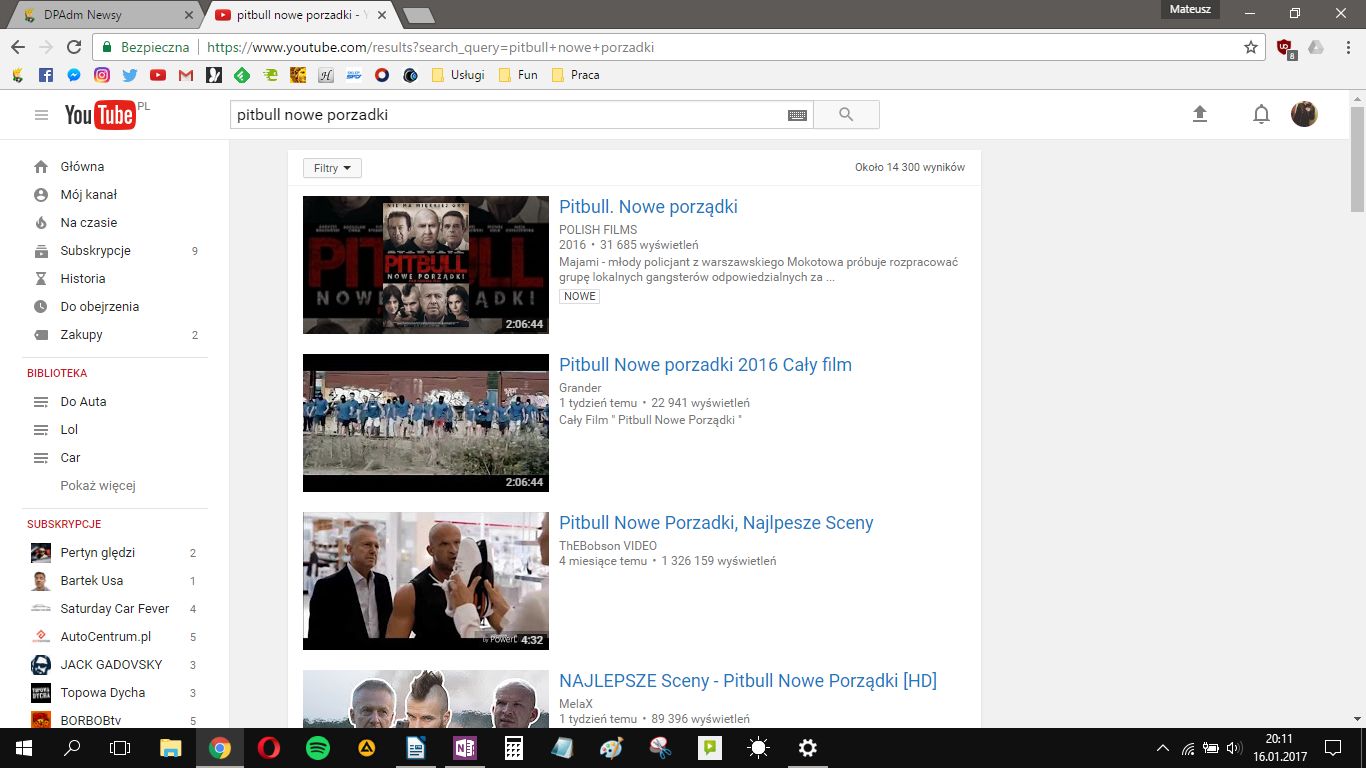Image resolution: width=1366 pixels, height=768 pixels.
Task: Click the volume icon in the system tray
Action: pyautogui.click(x=1233, y=747)
